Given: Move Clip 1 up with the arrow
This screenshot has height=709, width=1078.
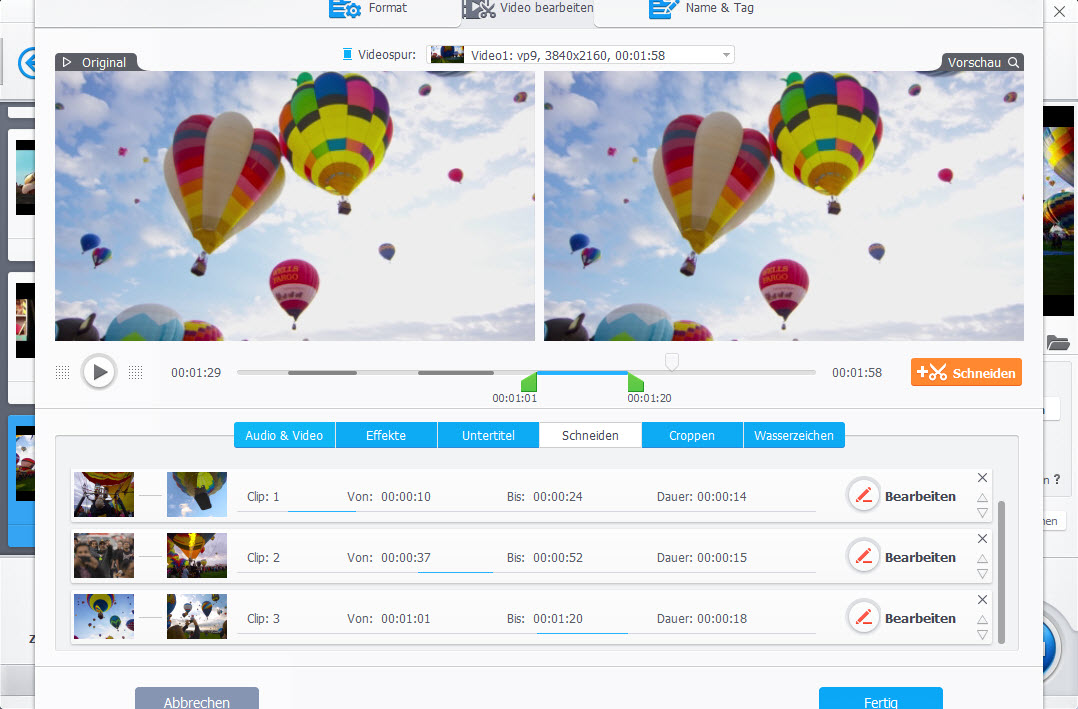Looking at the screenshot, I should click(x=982, y=497).
